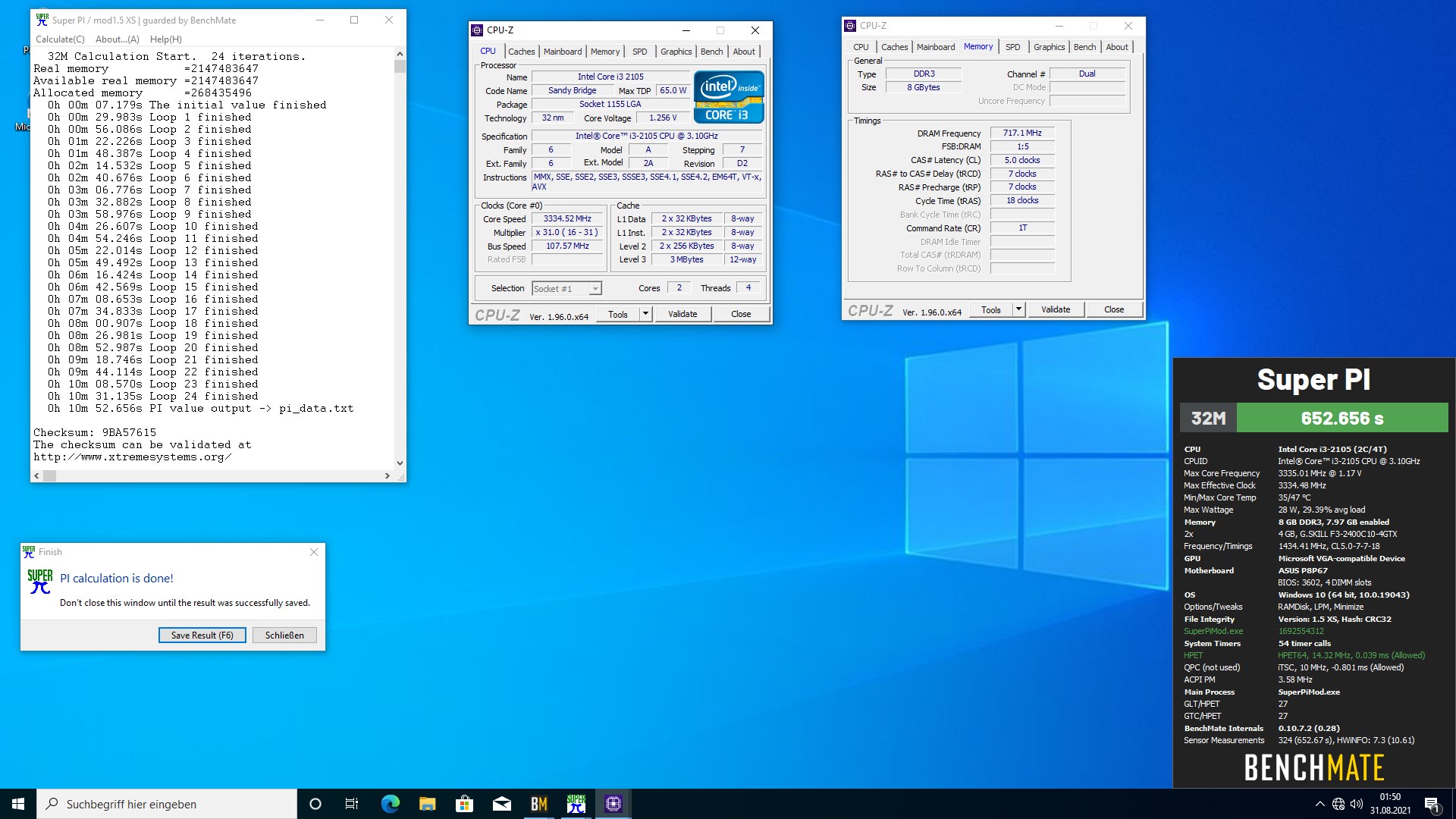Open the About...(A) menu in Super PI
Image resolution: width=1456 pixels, height=819 pixels.
[118, 39]
